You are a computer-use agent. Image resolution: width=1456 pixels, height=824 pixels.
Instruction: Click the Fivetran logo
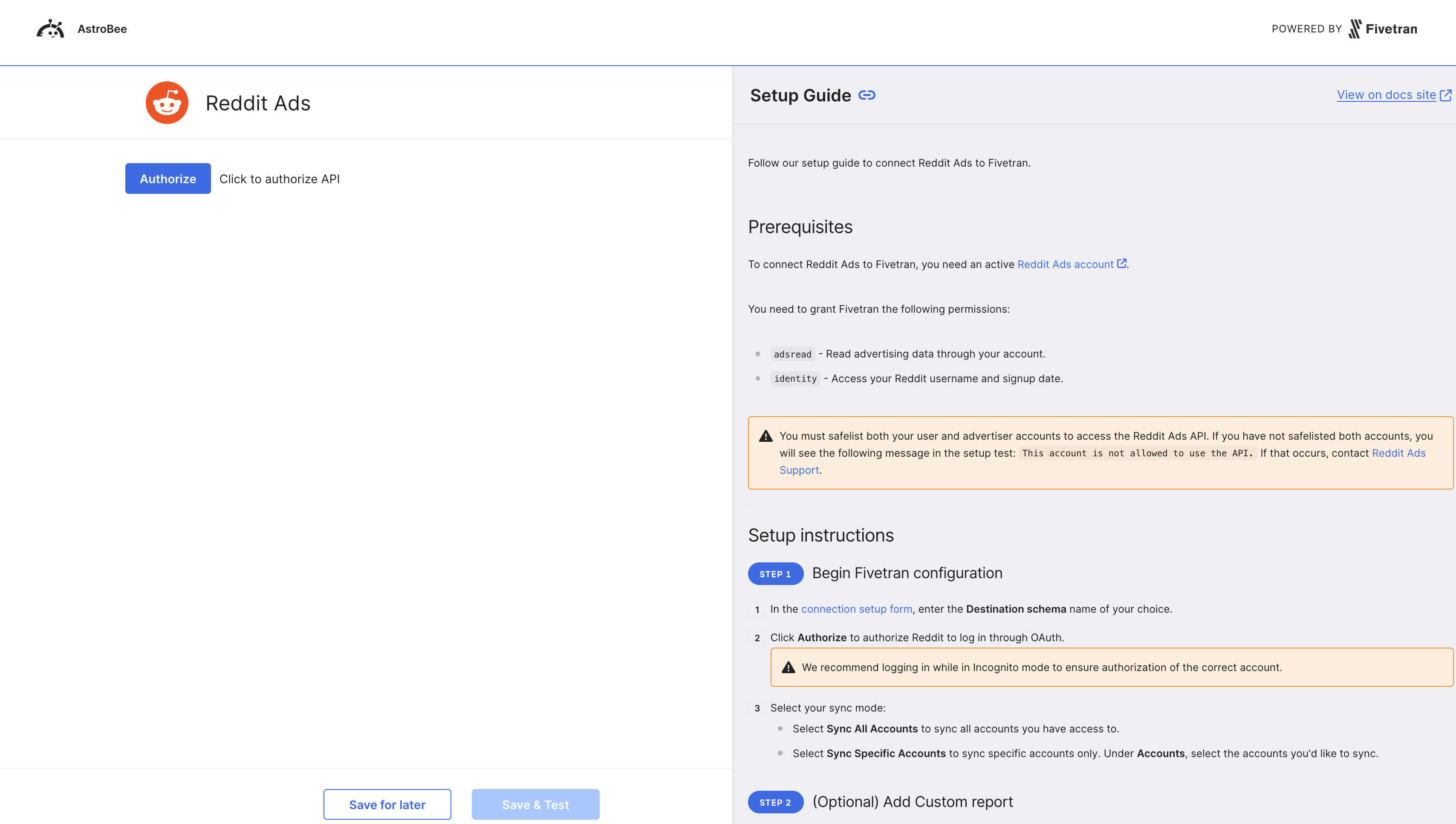coord(1384,28)
